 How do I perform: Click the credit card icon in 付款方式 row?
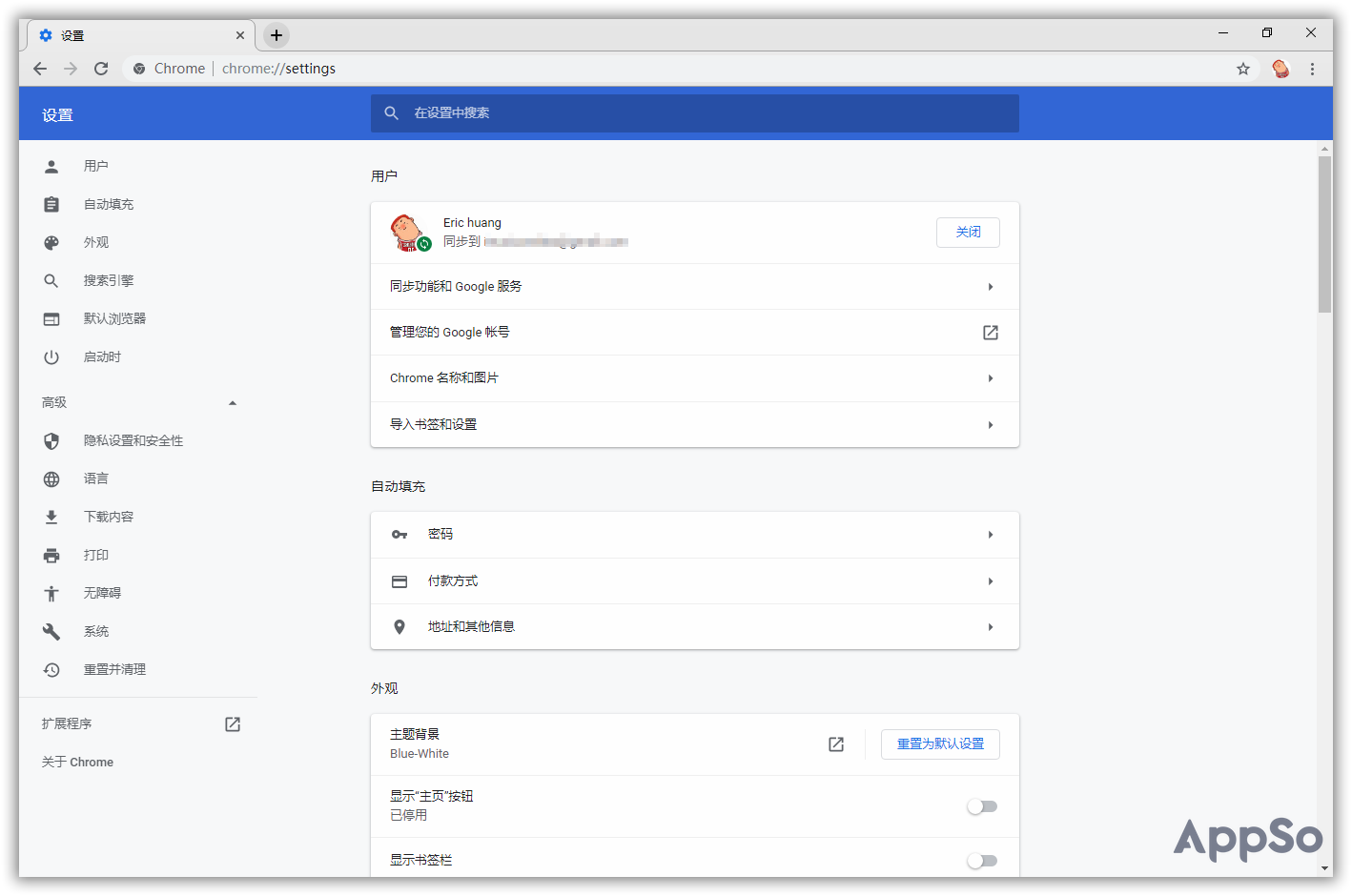pos(399,581)
